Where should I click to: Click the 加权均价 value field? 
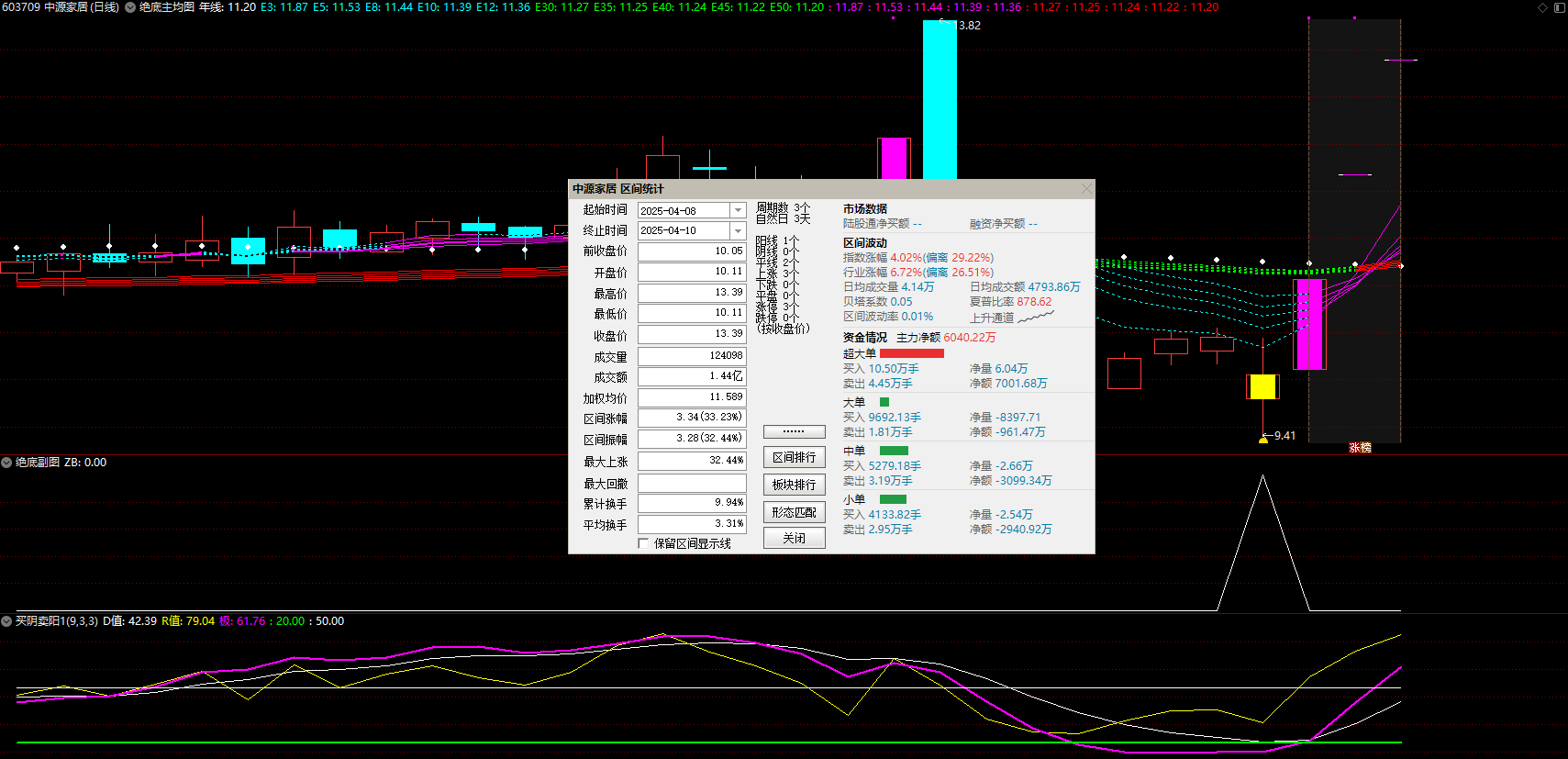point(692,397)
